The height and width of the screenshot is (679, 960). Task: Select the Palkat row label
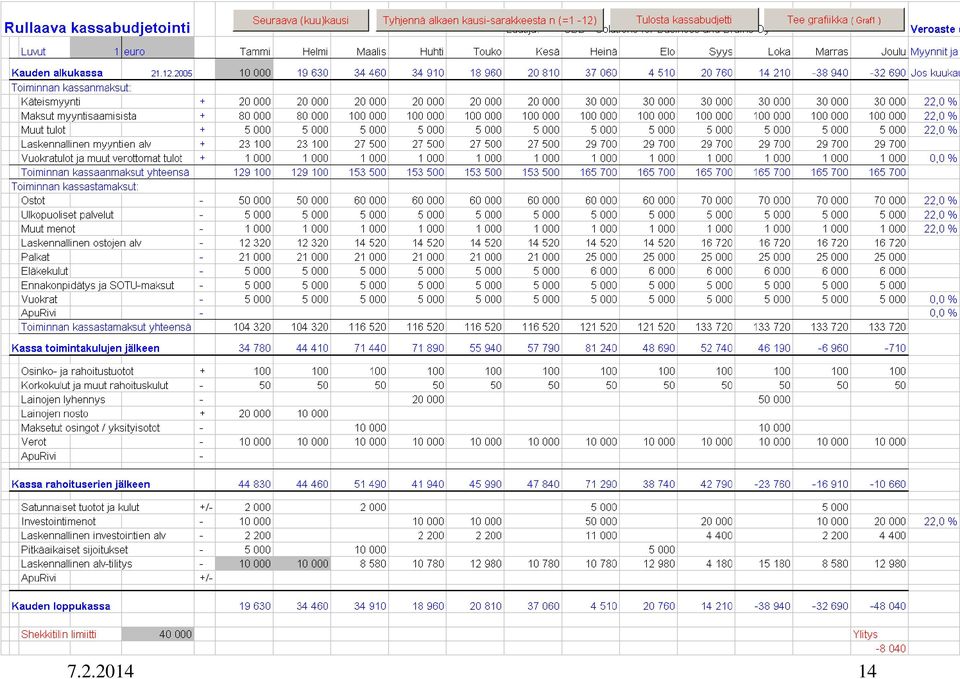tap(35, 257)
